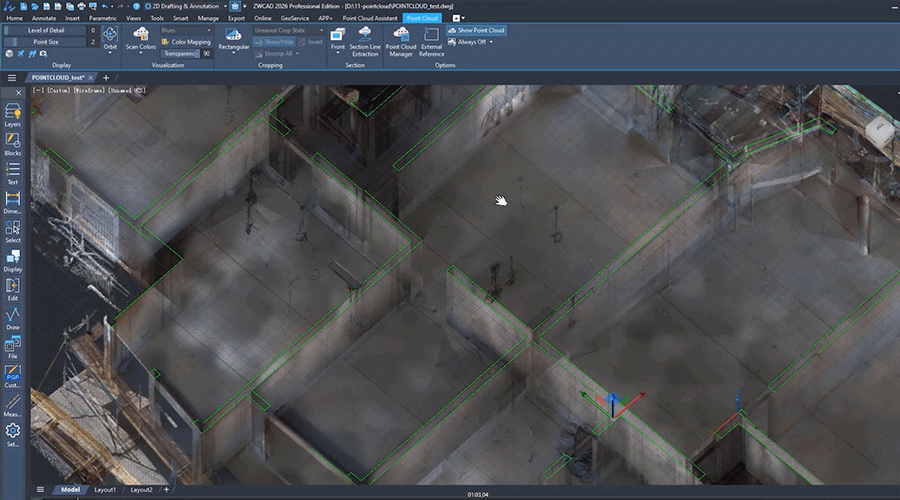Screen dimensions: 900x500
Task: Expand the Scan Colors dropdown arrow
Action: (x=141, y=53)
